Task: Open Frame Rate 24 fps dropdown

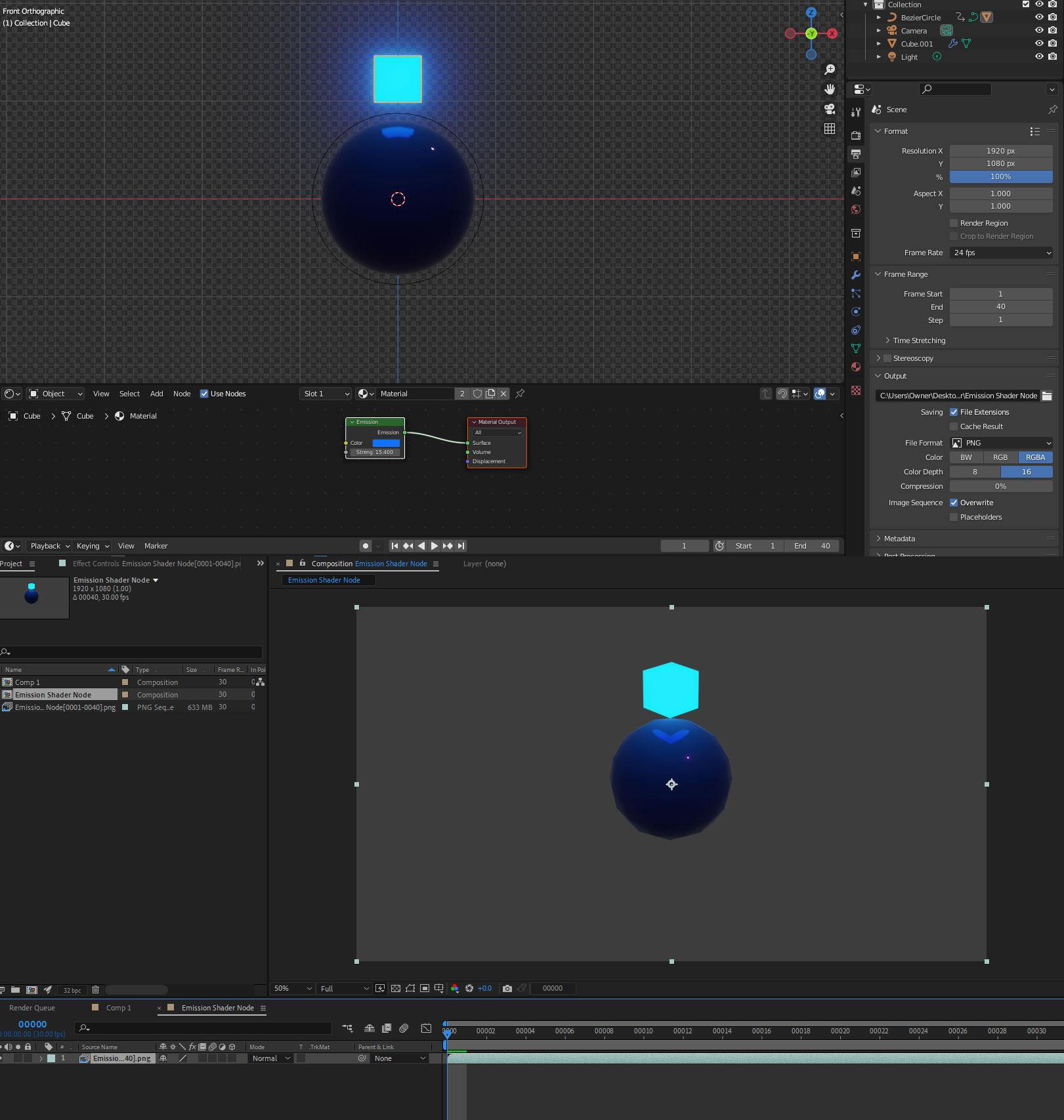Action: point(1001,253)
